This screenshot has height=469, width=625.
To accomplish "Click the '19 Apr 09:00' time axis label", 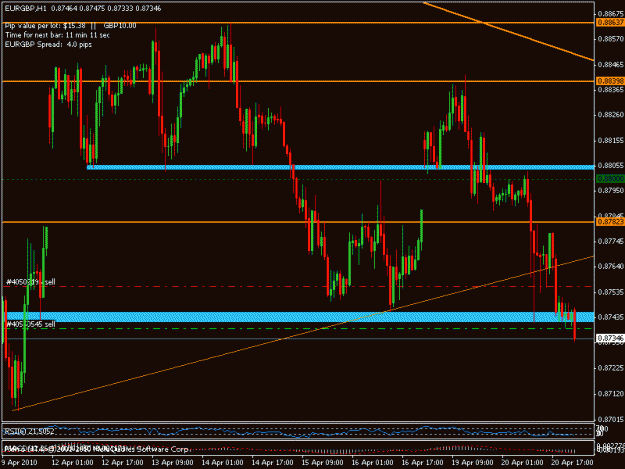I will point(472,463).
